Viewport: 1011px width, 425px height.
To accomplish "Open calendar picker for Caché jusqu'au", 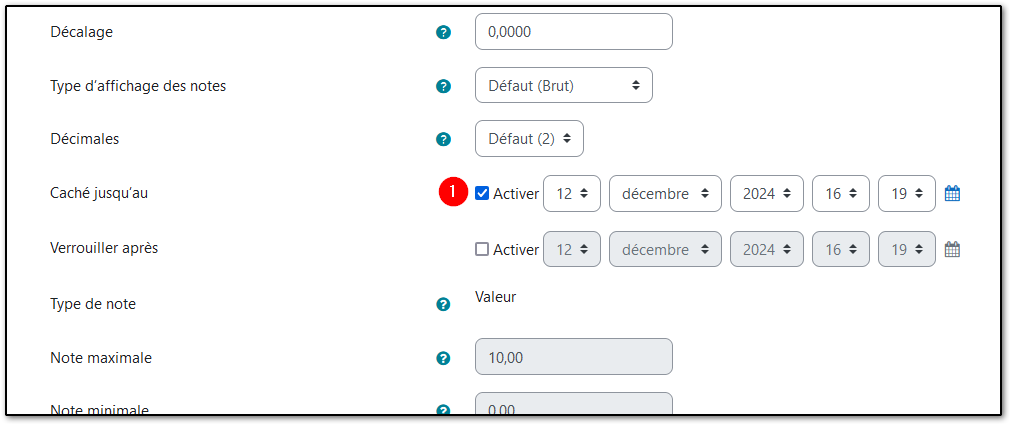I will point(952,194).
